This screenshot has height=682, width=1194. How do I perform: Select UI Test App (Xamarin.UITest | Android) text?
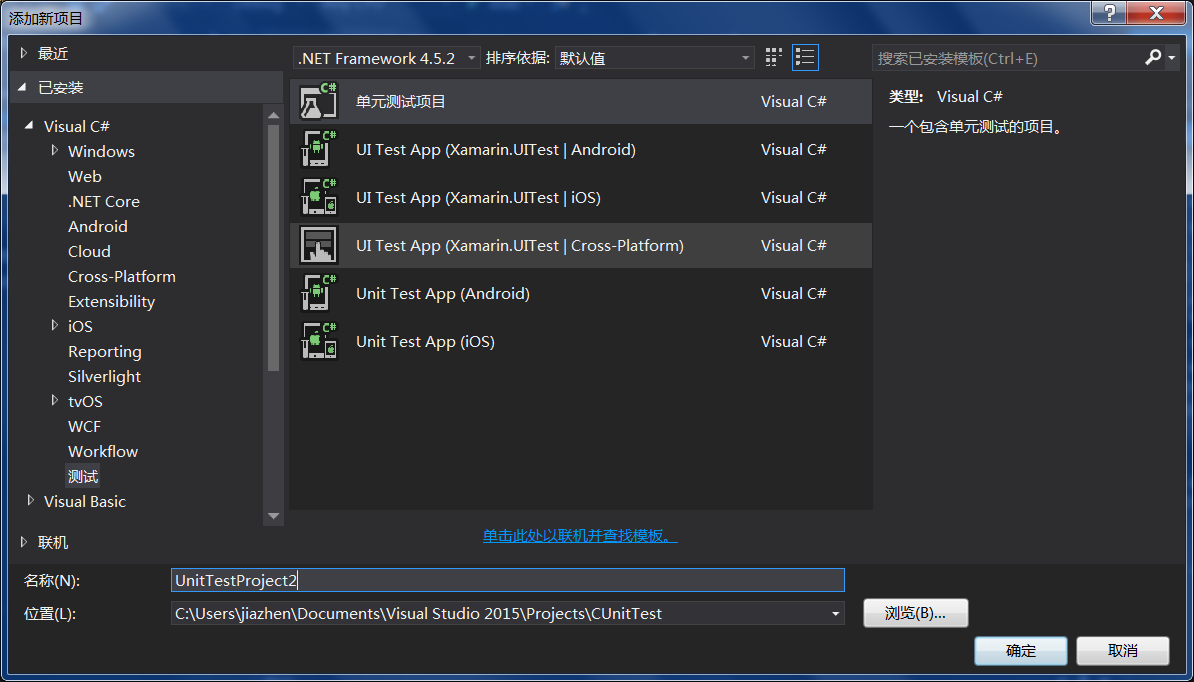pyautogui.click(x=496, y=150)
